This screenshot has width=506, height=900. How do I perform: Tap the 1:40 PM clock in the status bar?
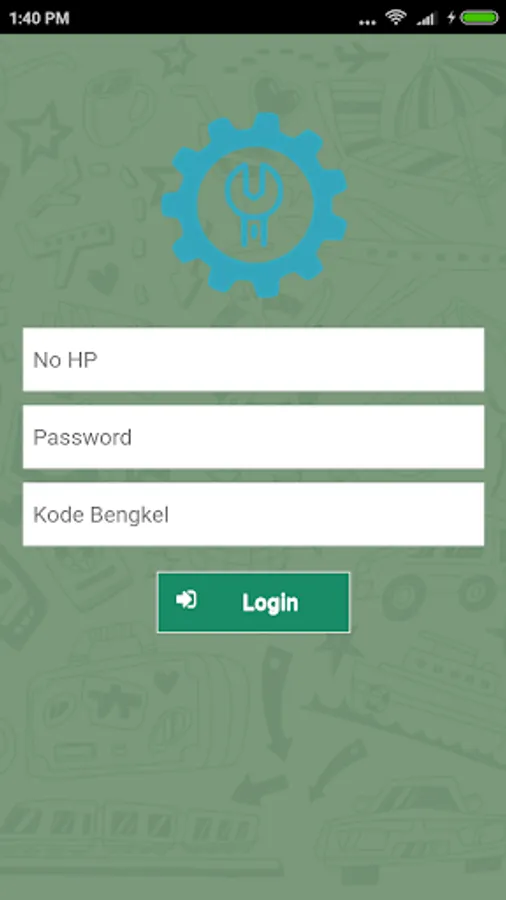(x=39, y=18)
